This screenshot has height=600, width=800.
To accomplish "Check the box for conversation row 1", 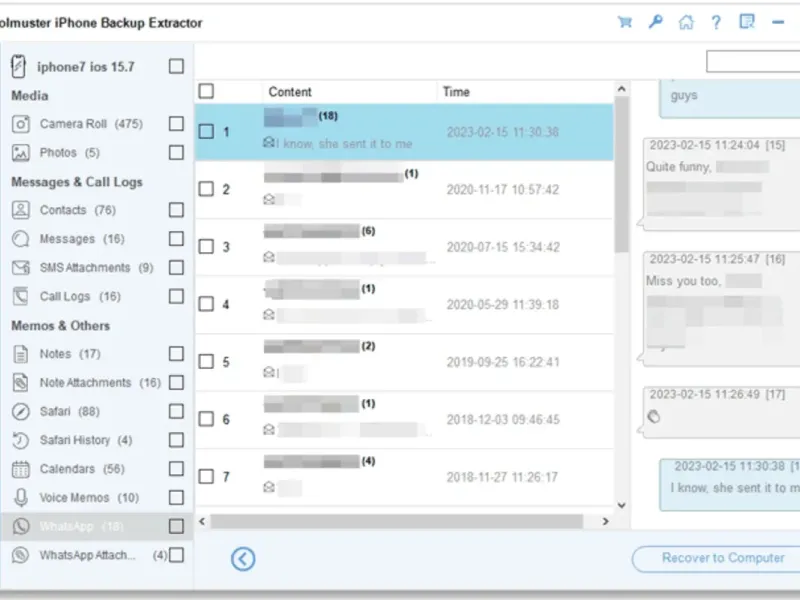I will pos(206,132).
